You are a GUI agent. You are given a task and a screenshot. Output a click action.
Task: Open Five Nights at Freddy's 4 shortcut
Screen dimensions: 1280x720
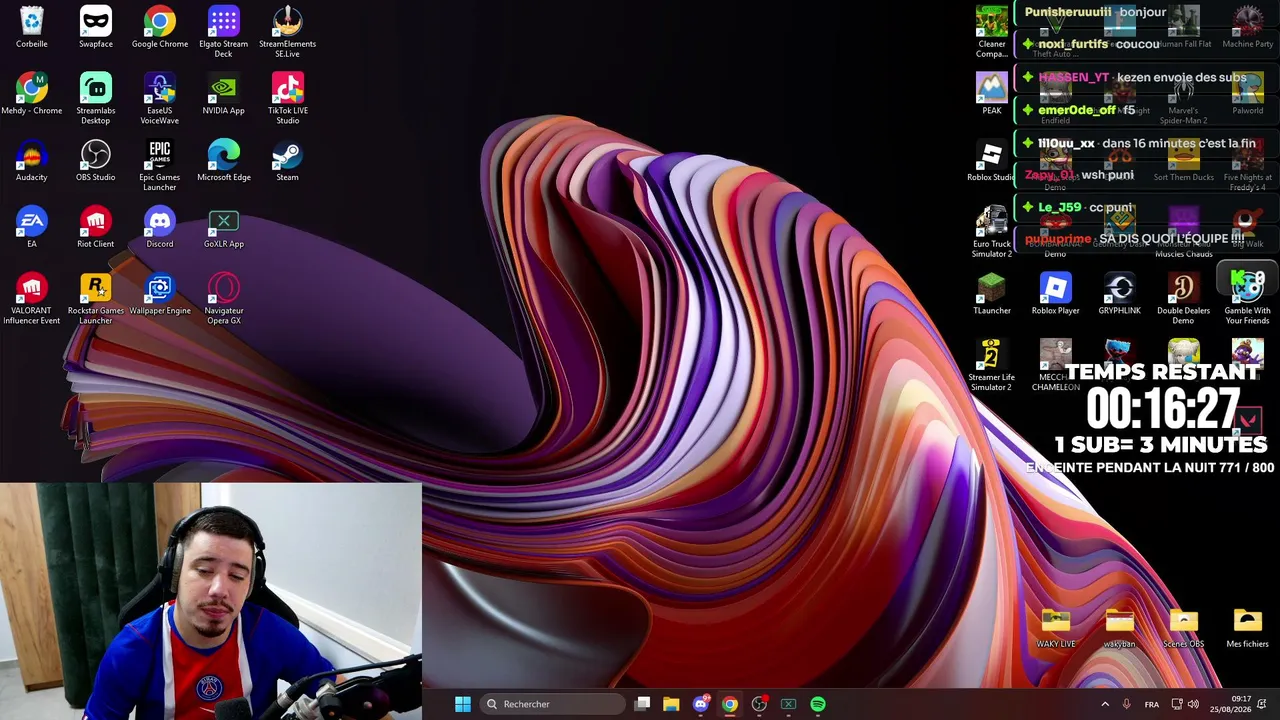[x=1248, y=165]
